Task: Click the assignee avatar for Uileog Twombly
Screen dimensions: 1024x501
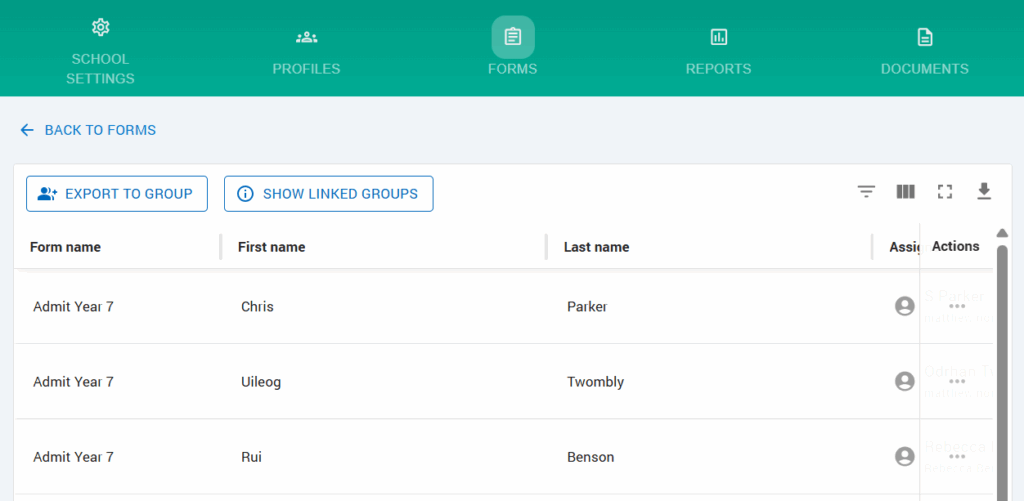Action: pyautogui.click(x=905, y=381)
